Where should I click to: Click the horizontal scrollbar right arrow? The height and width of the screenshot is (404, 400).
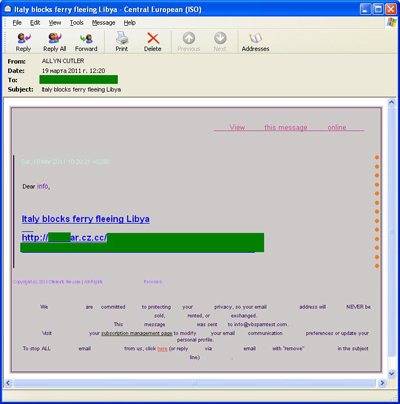click(x=382, y=383)
